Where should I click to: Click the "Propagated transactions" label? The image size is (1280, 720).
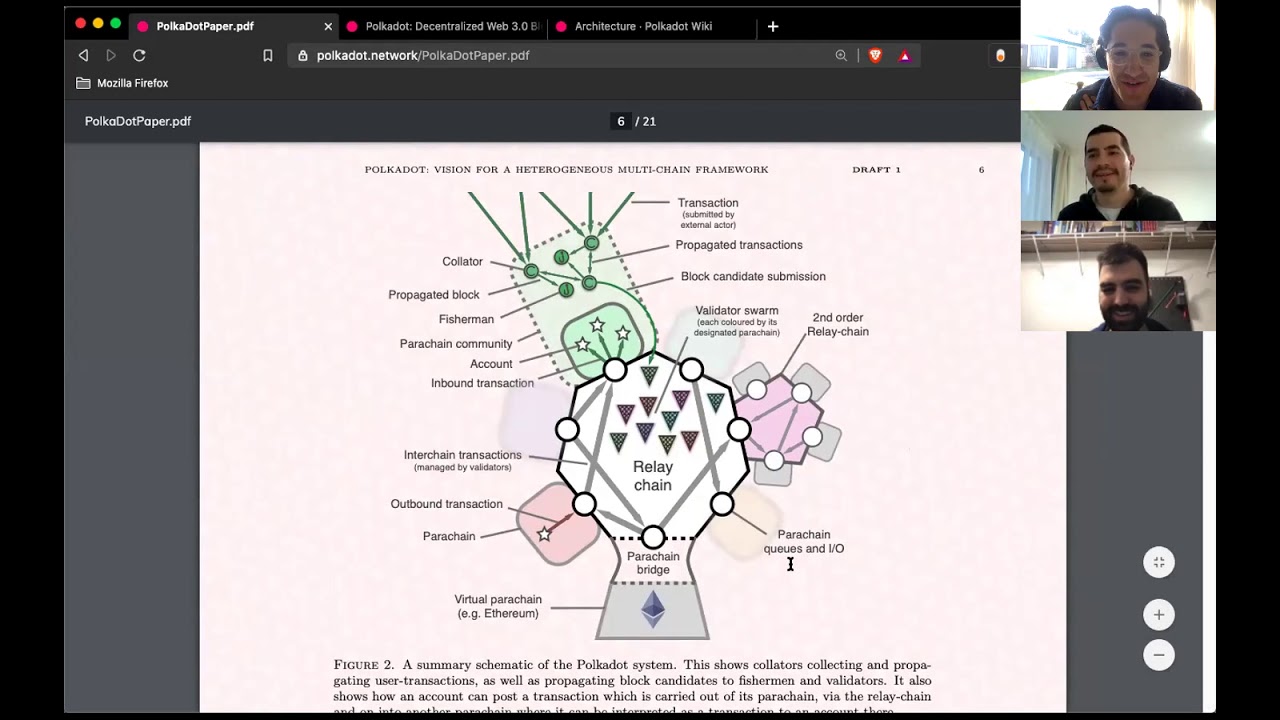[x=739, y=244]
